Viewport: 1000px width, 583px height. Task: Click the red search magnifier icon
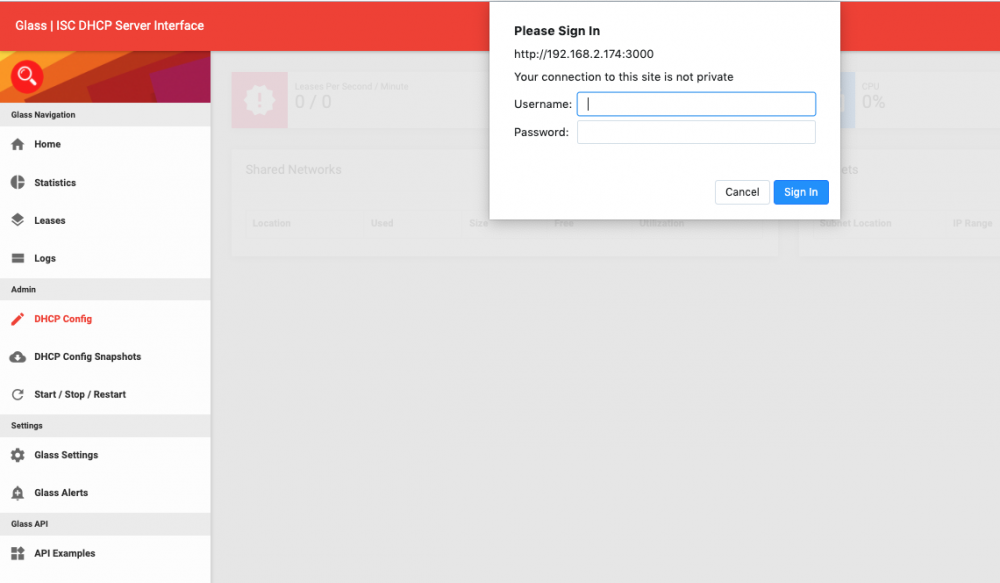pyautogui.click(x=27, y=77)
